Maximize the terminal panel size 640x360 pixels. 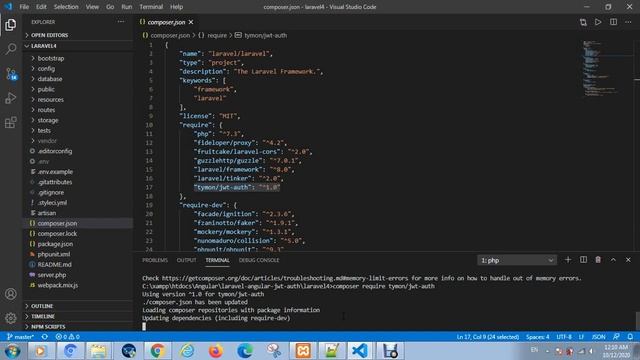(x=613, y=260)
